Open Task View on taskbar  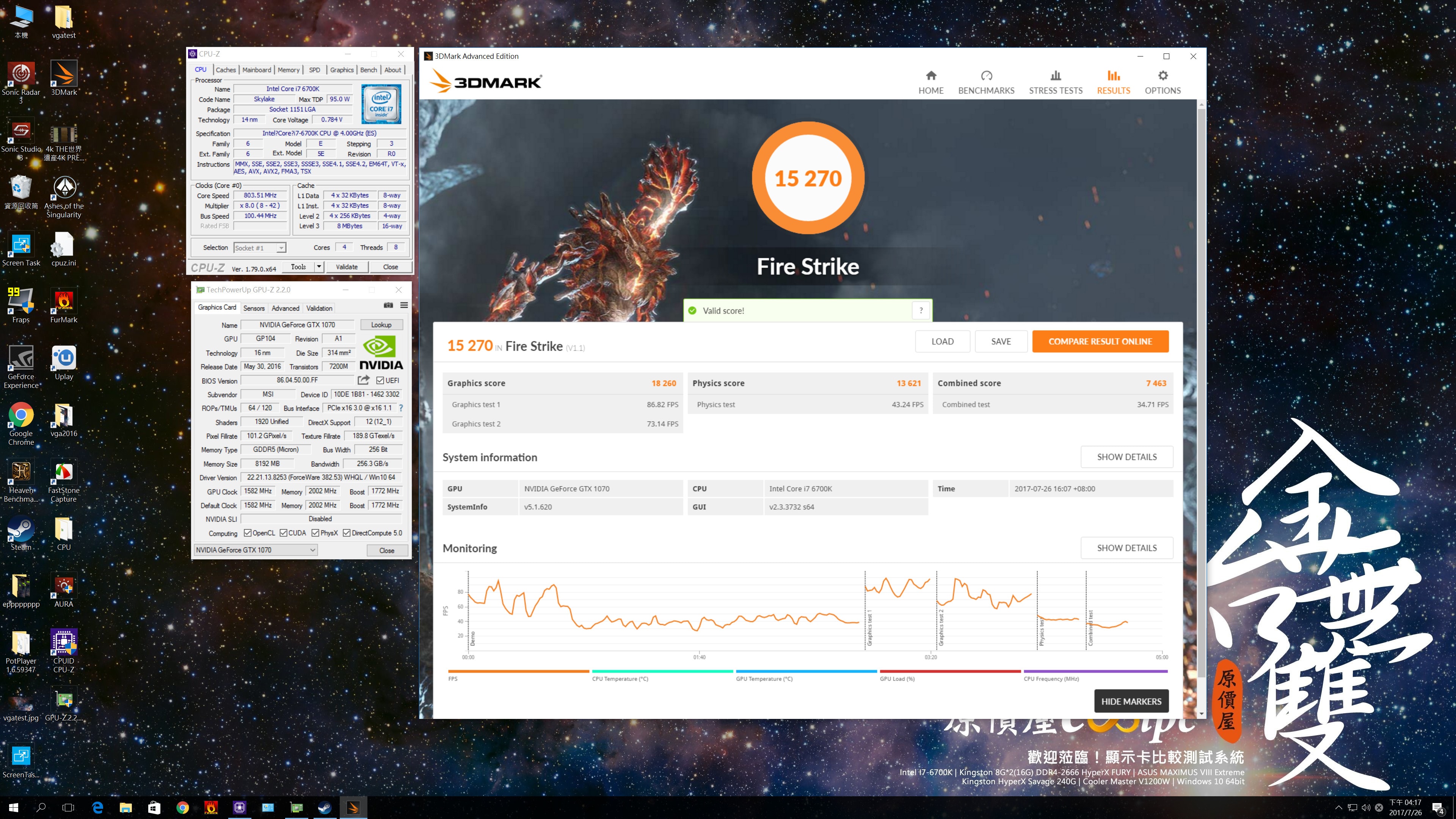point(68,808)
